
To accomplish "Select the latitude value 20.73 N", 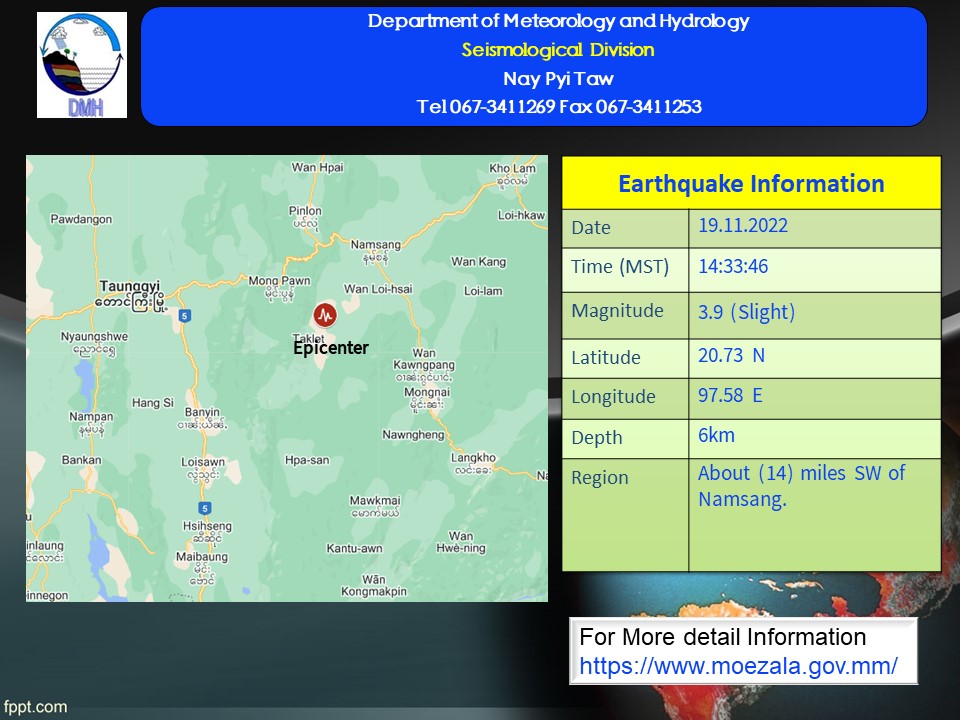I will pos(731,356).
